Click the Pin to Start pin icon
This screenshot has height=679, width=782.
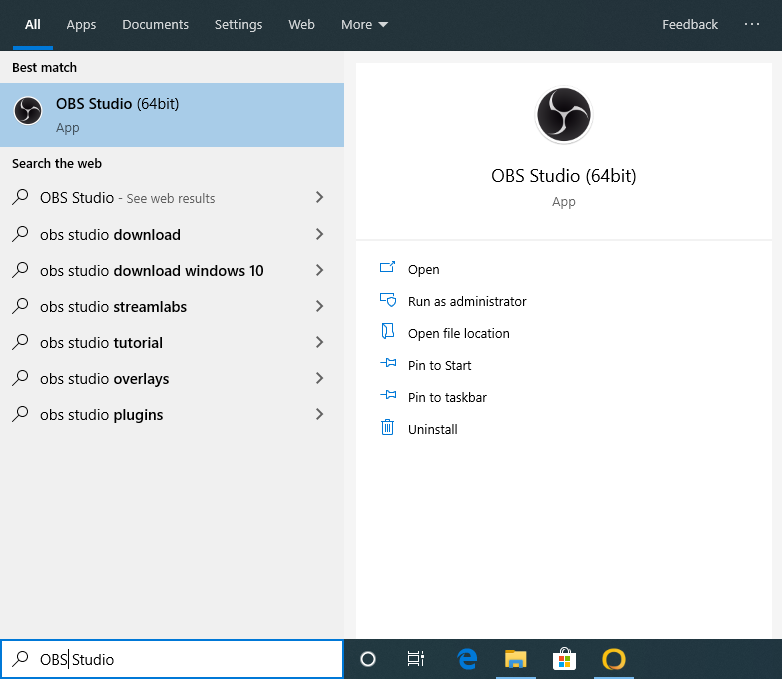pos(388,364)
